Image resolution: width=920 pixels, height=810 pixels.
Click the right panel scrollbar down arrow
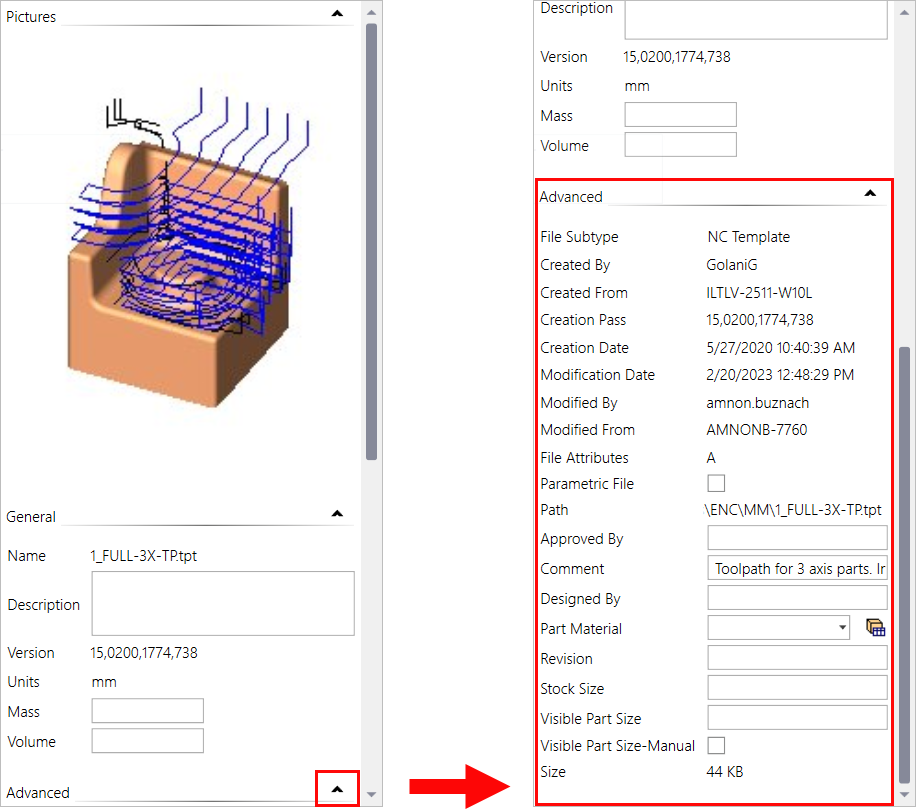(904, 794)
